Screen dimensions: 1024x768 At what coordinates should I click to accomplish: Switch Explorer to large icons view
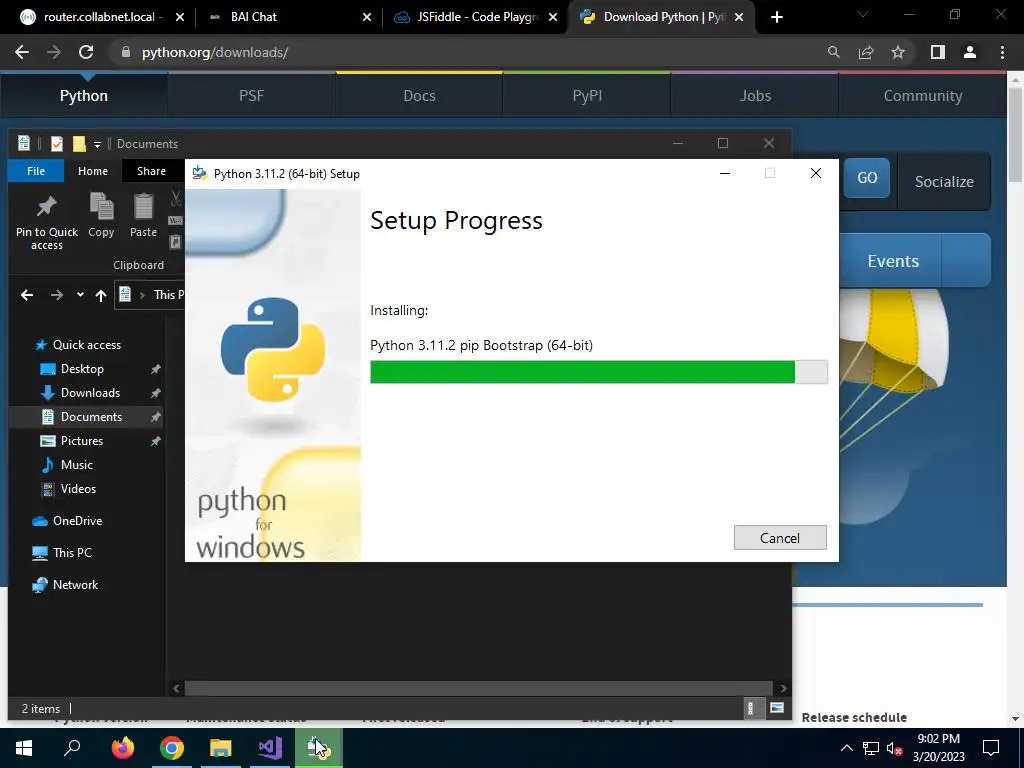click(776, 708)
